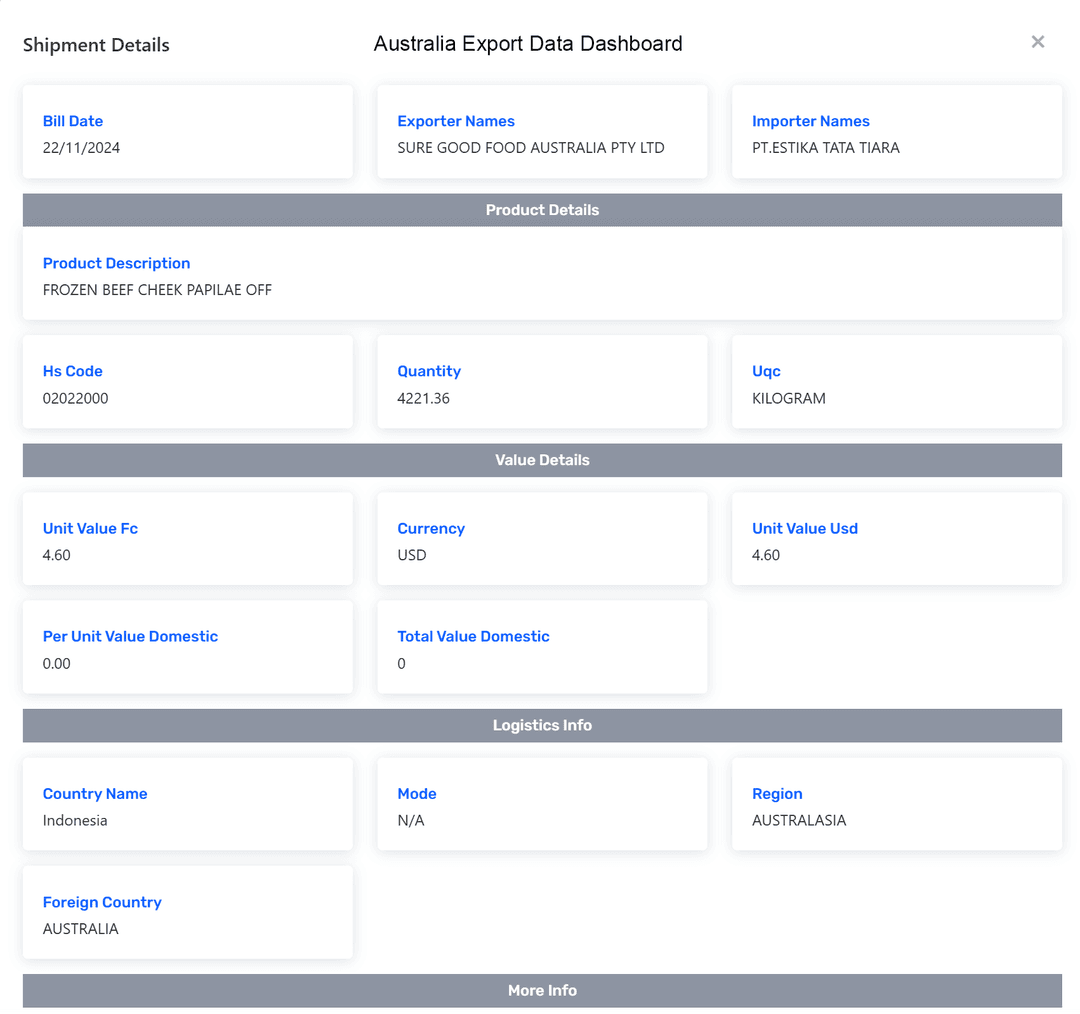Select the Exporter Names label
This screenshot has width=1080, height=1014.
pos(456,121)
